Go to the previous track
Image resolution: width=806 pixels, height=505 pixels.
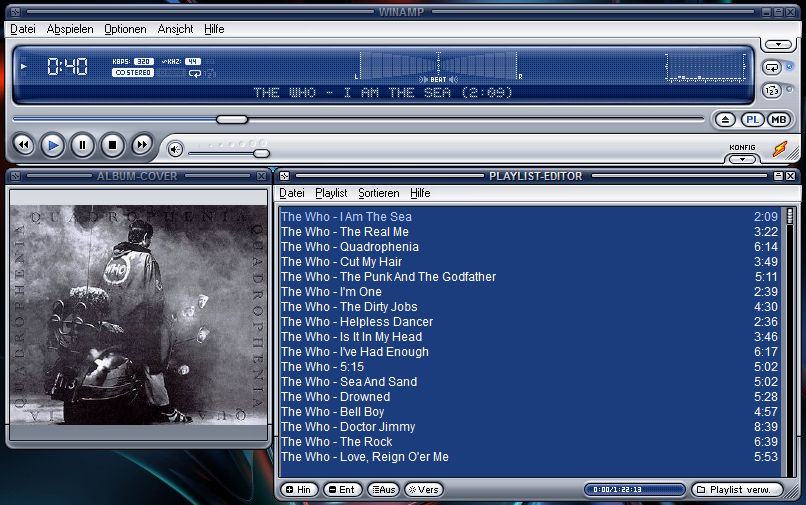[23, 145]
